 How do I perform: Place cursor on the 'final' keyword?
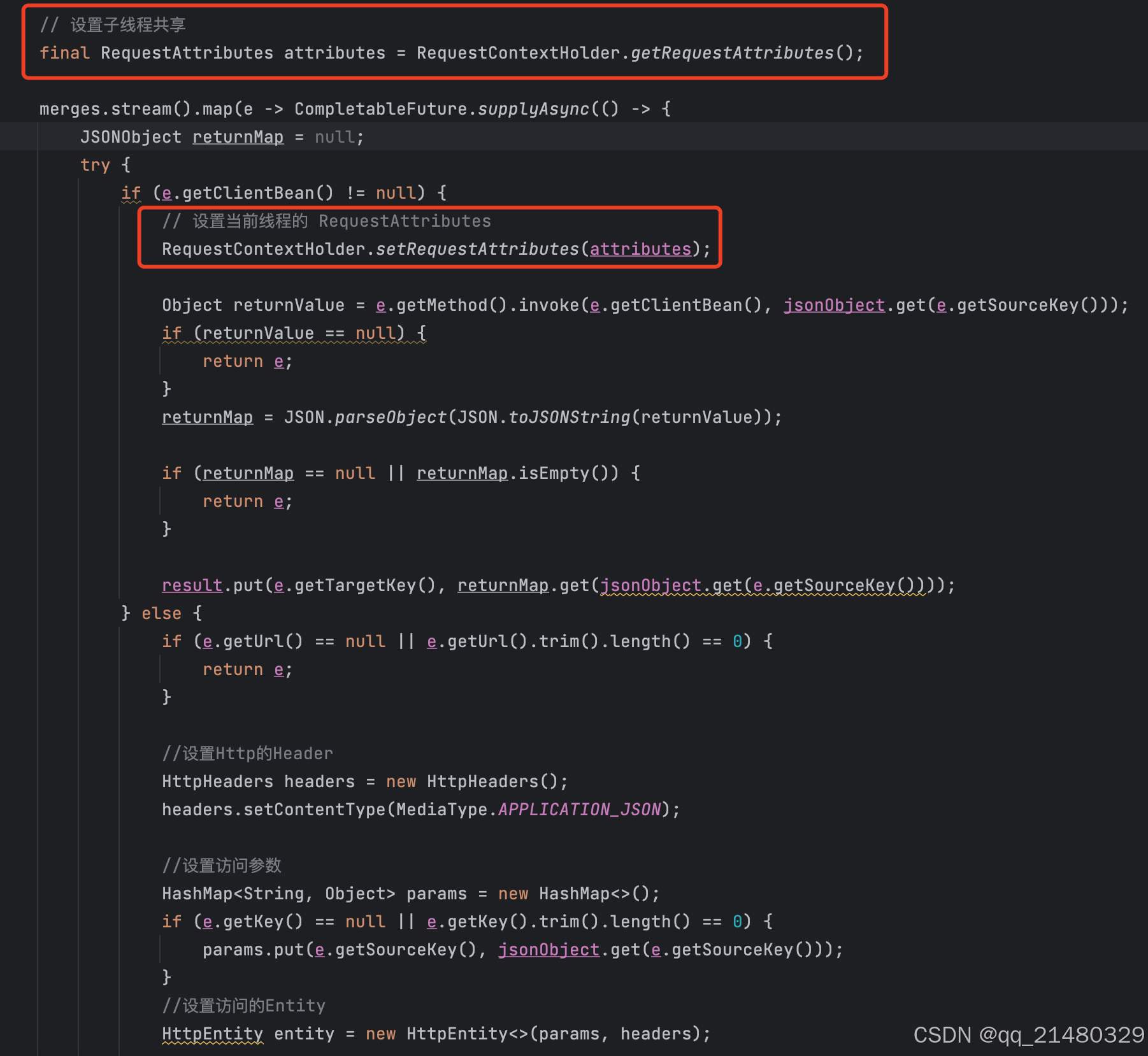64,53
